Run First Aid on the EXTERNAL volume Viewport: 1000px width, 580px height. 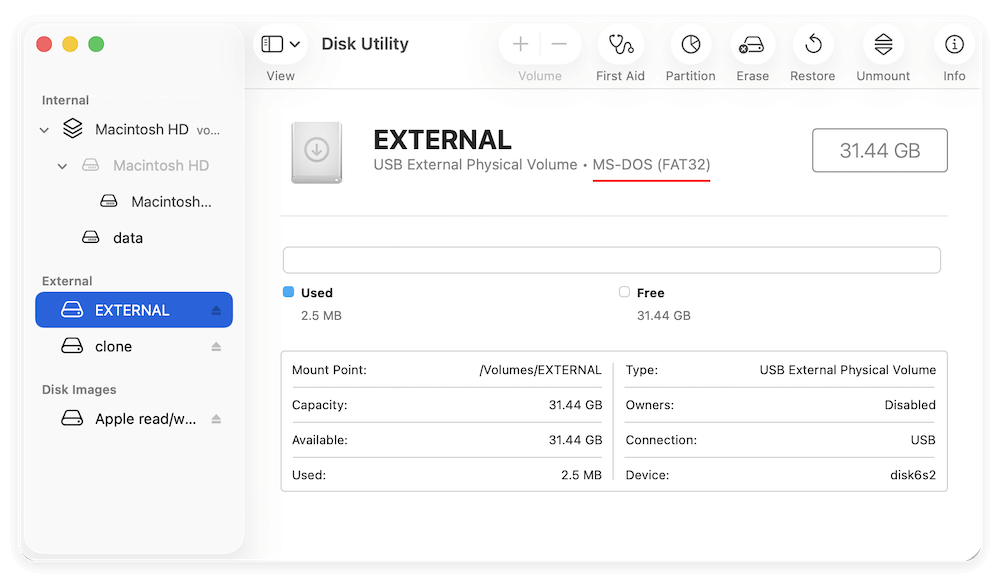click(620, 44)
